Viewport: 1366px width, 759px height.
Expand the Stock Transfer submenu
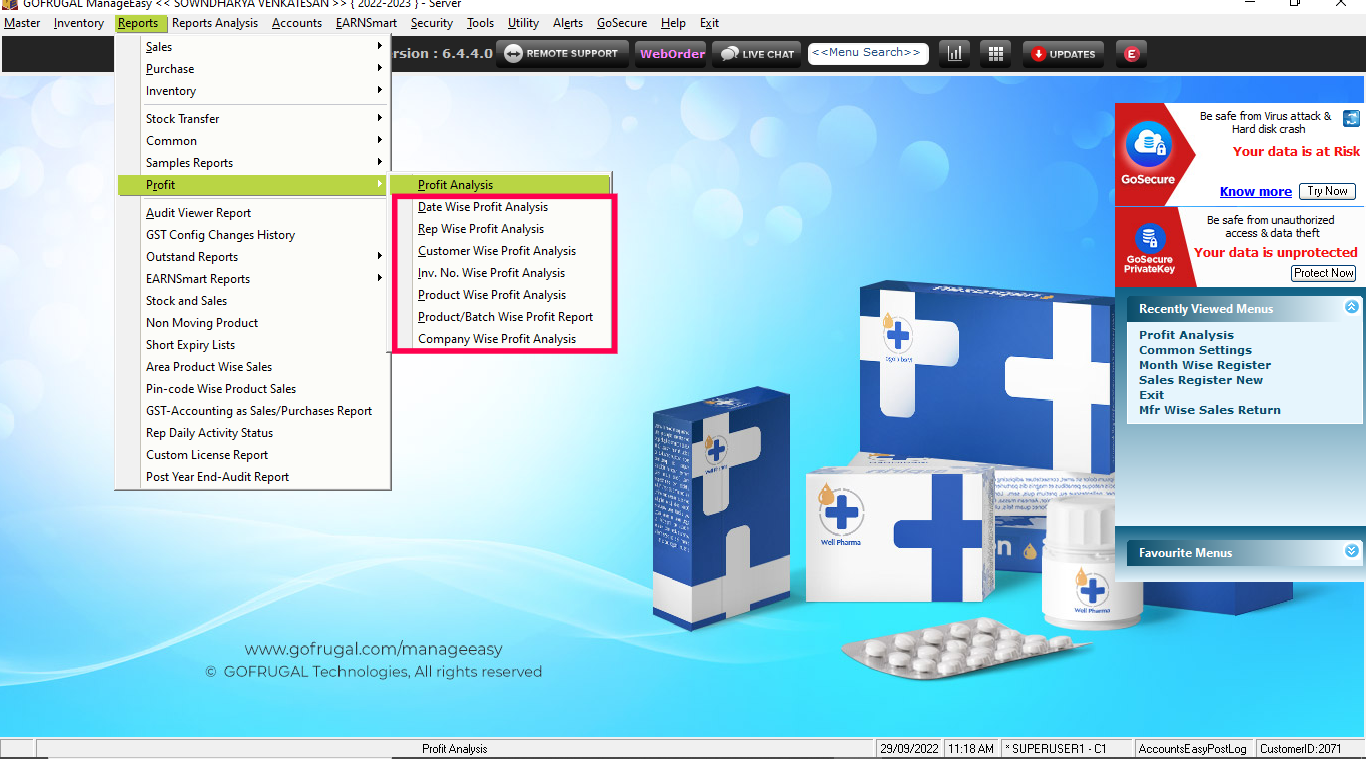coord(253,119)
